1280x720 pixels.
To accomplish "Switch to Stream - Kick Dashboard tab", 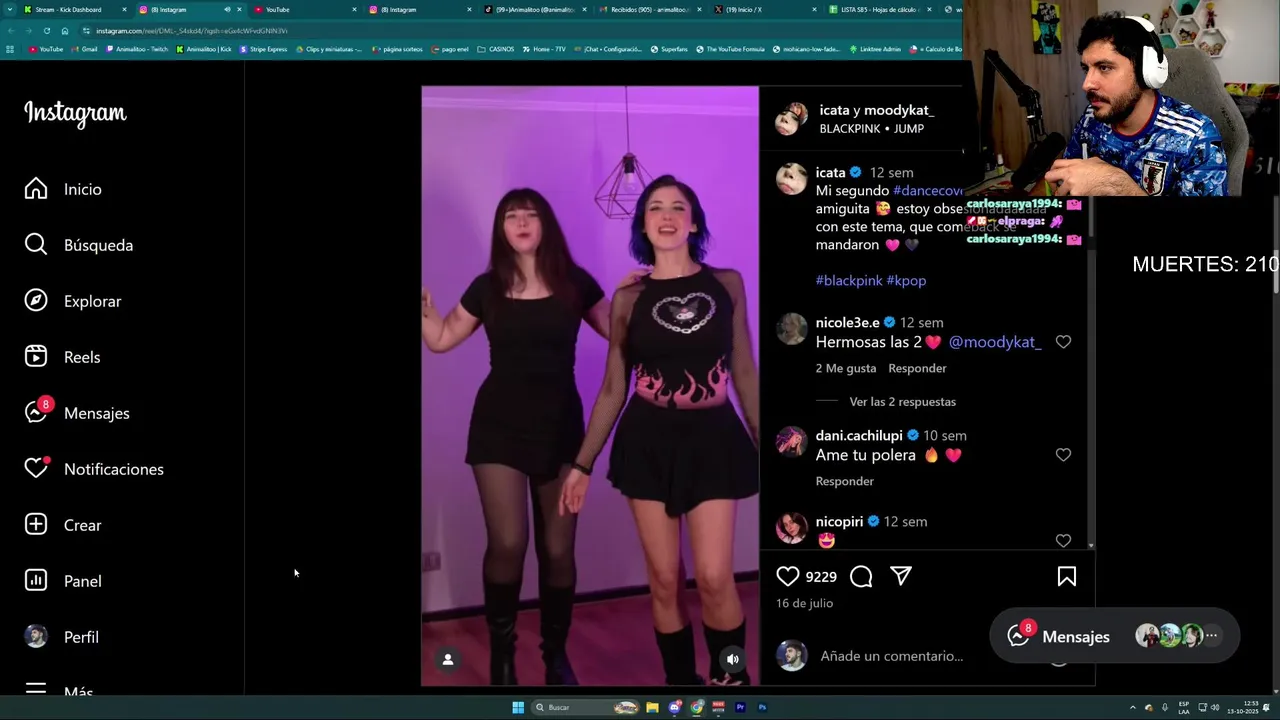I will (68, 9).
